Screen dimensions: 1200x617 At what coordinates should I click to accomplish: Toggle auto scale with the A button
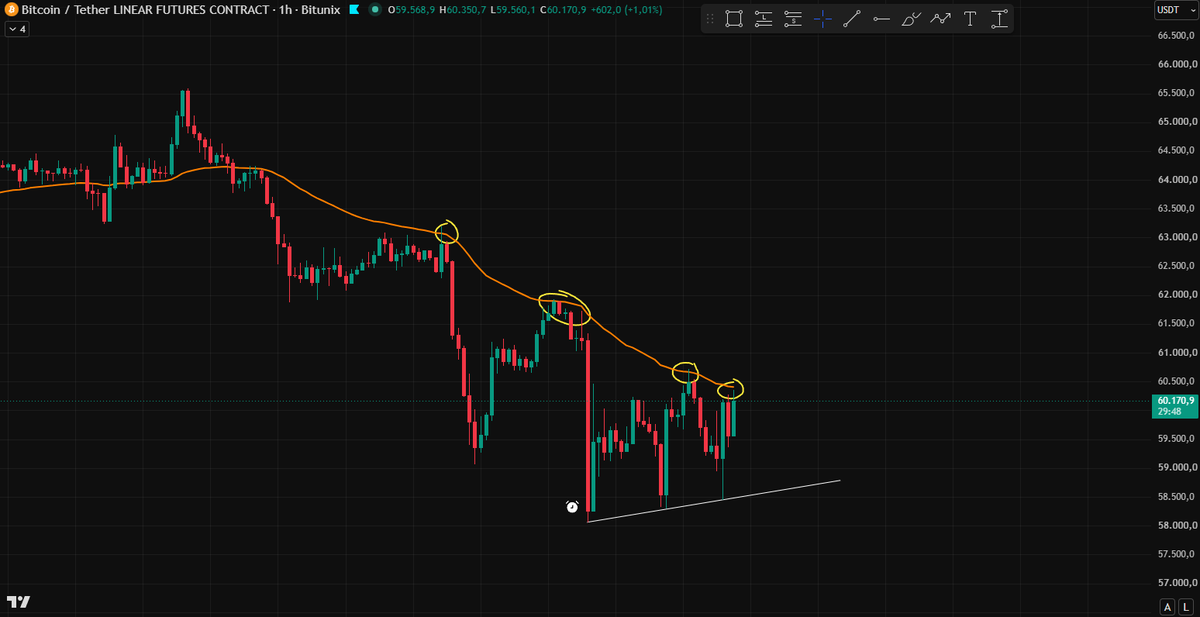1167,607
